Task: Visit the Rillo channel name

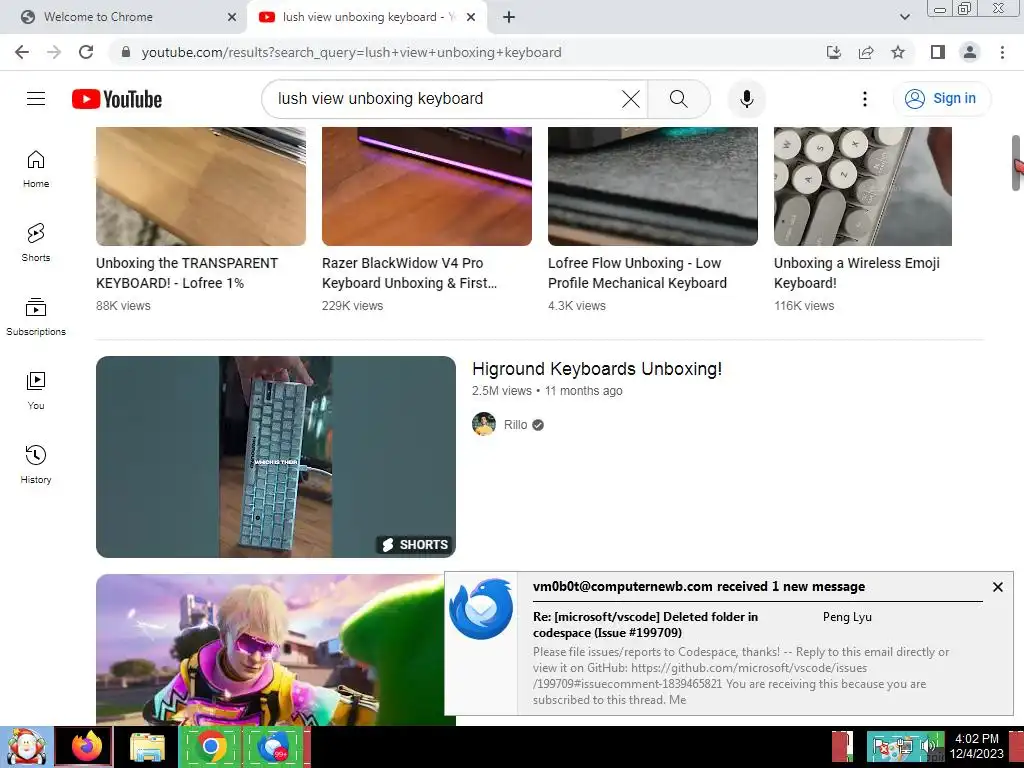Action: [x=515, y=424]
